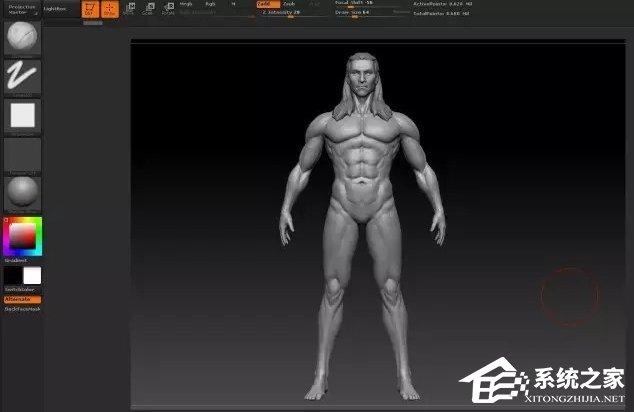This screenshot has height=412, width=634.
Task: Pick a color in the color picker
Action: (x=22, y=236)
